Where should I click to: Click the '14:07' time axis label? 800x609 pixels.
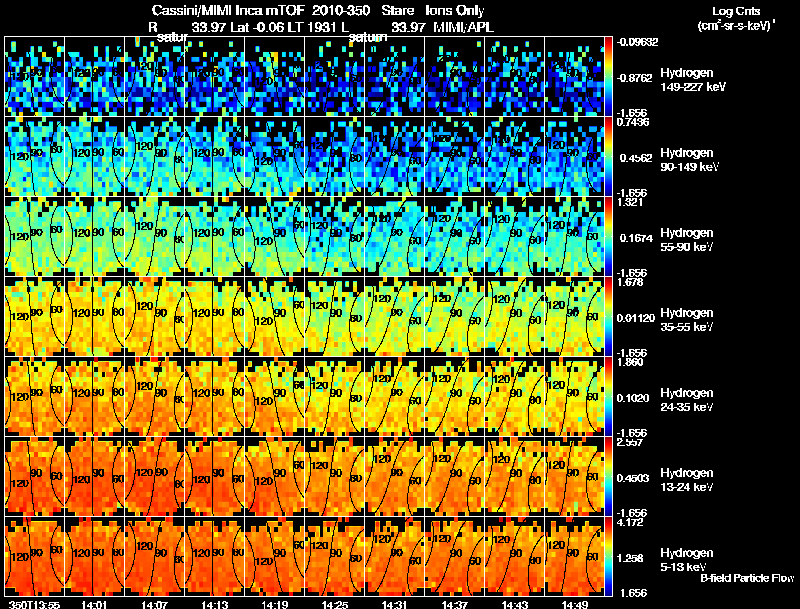(155, 605)
